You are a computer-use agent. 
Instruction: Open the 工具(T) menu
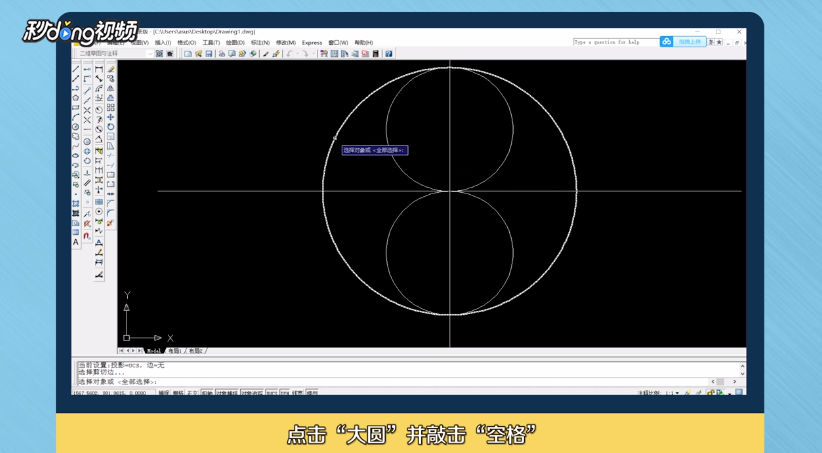pos(211,42)
